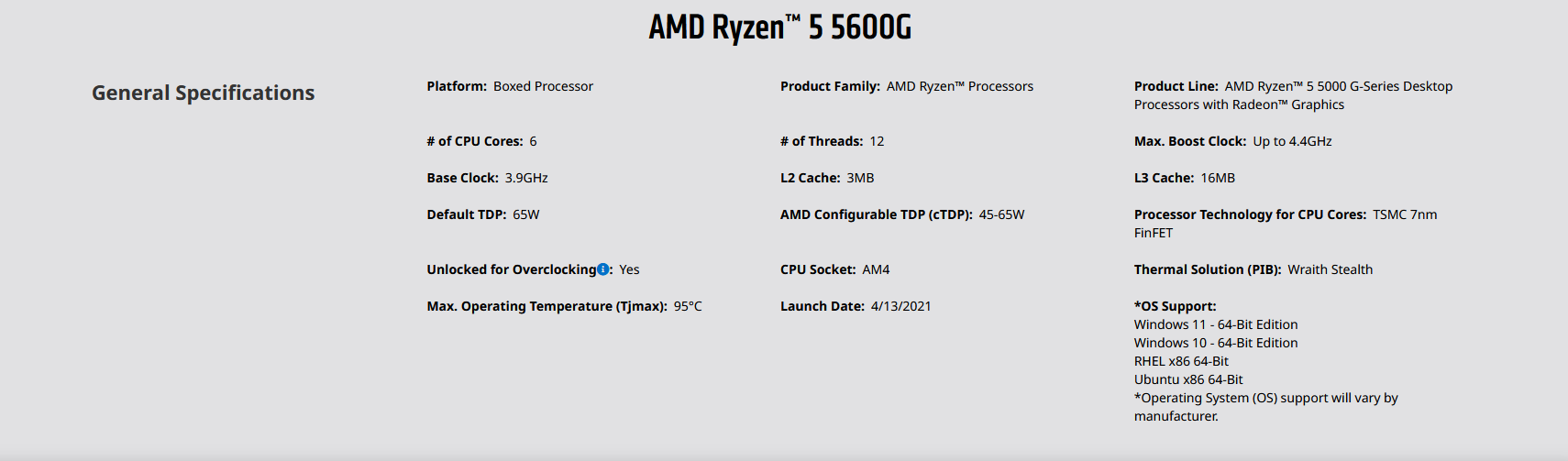Screen dimensions: 1568x461
Task: Click the AMD Ryzen 5 5600G title
Action: pos(780,27)
